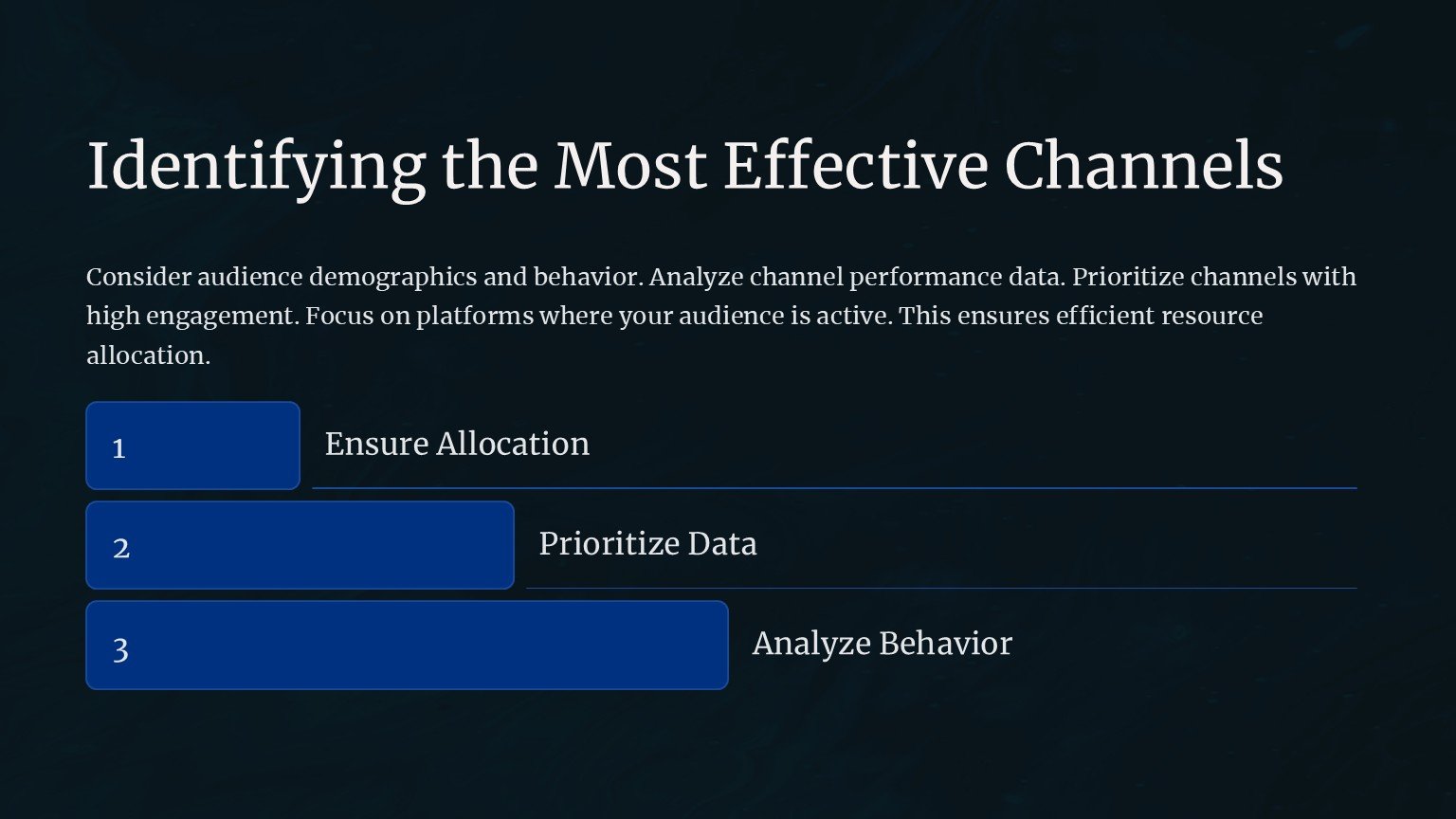Select the blue bar numbered 1
The width and height of the screenshot is (1456, 819).
(x=192, y=446)
